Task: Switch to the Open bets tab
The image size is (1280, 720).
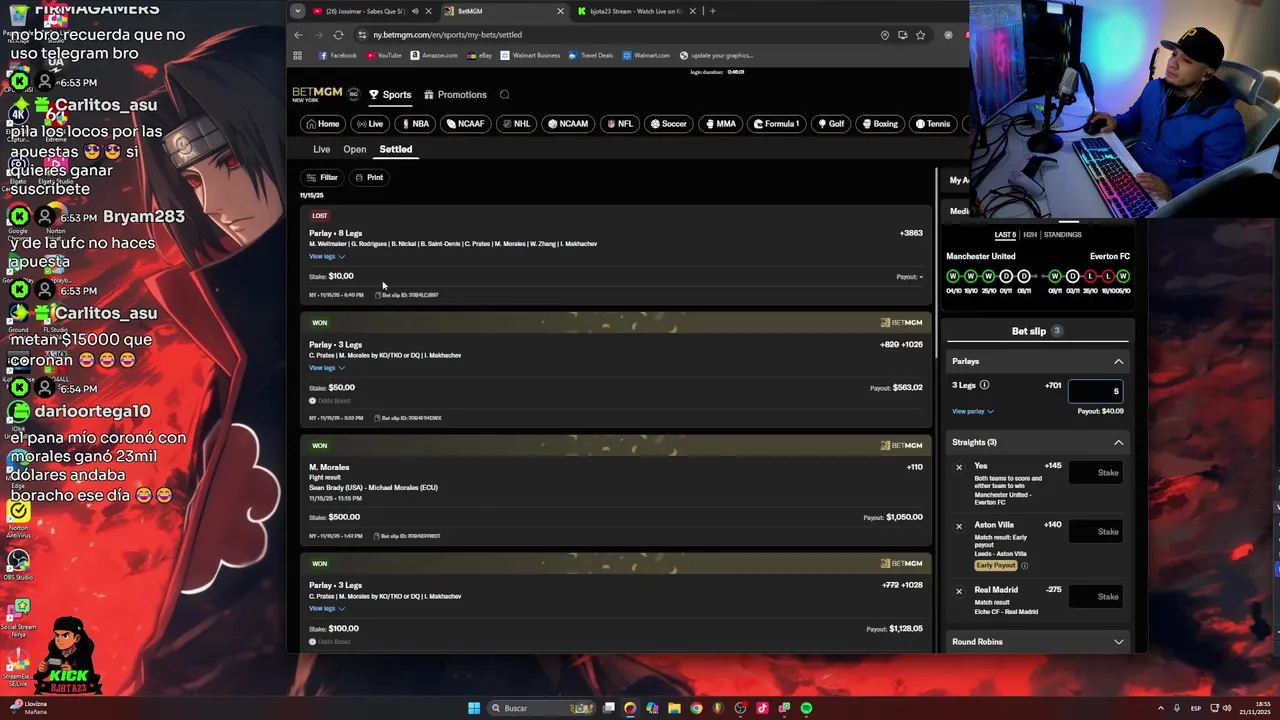Action: click(354, 149)
